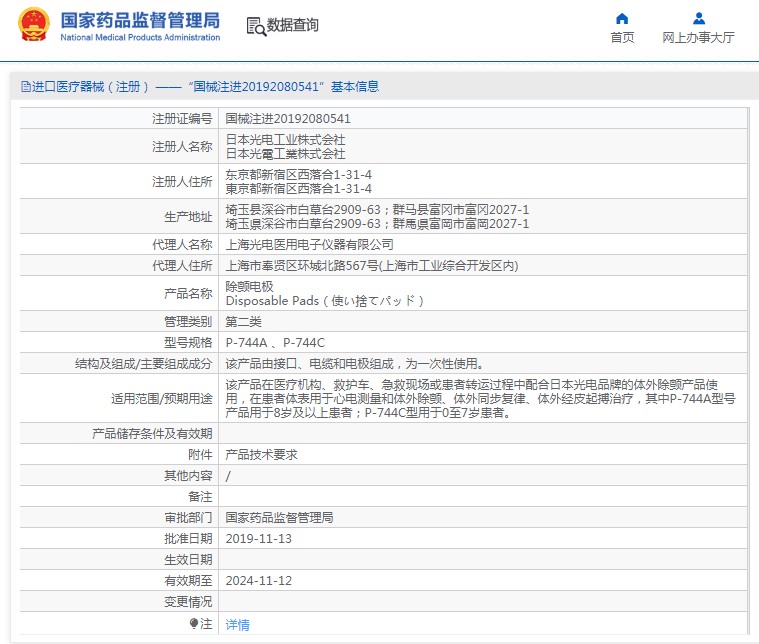
Task: Click the 产品名称 label
Action: (x=188, y=293)
